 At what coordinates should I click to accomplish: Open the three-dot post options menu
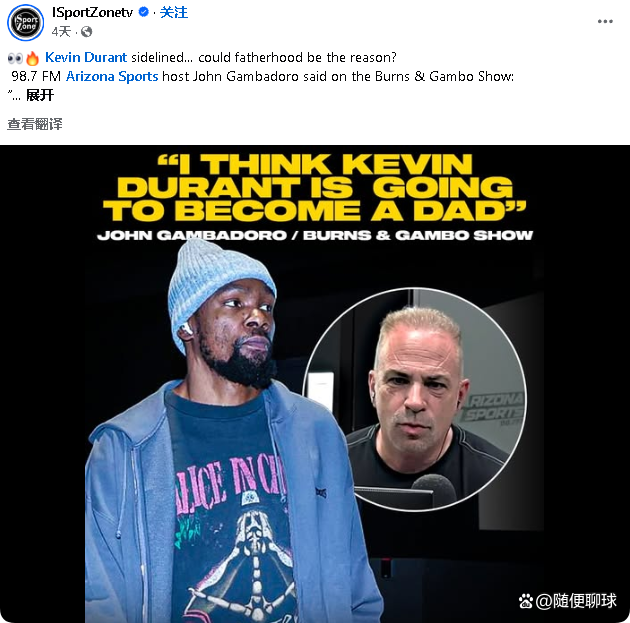(605, 21)
